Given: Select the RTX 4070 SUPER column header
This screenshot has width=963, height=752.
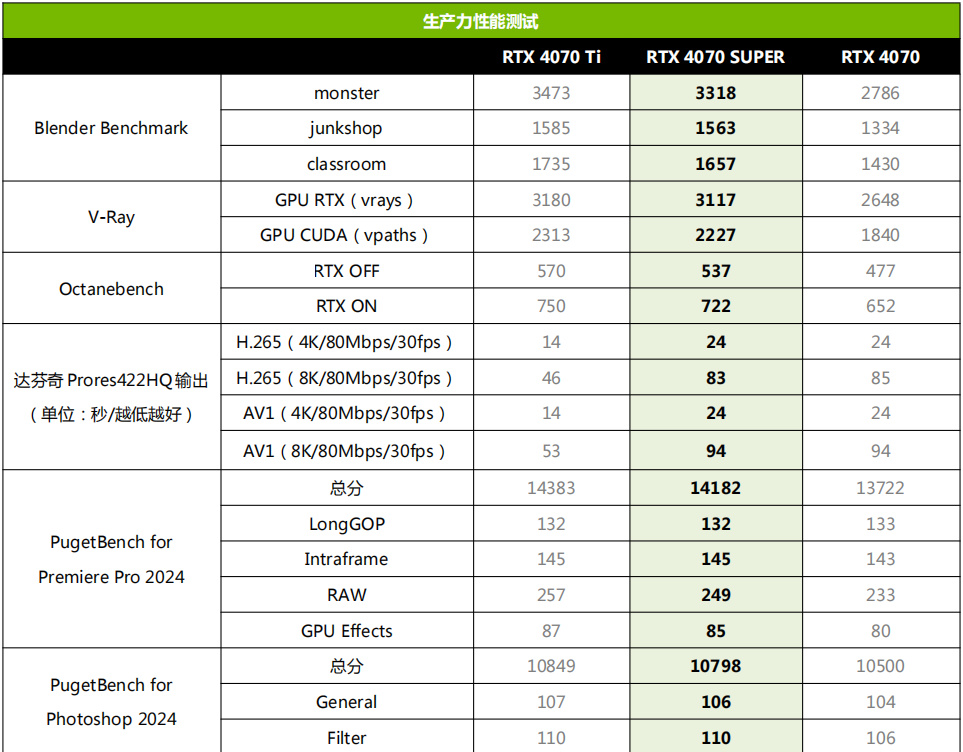Looking at the screenshot, I should (x=715, y=57).
